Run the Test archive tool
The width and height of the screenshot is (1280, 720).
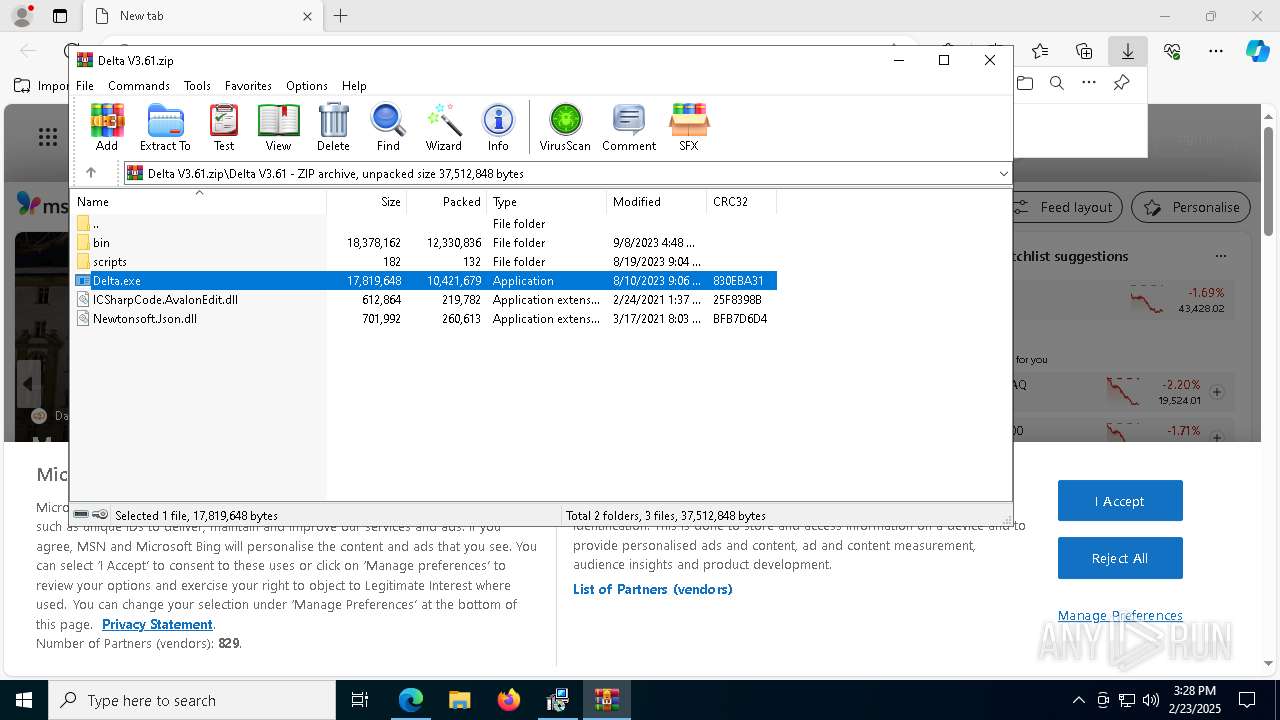[x=224, y=127]
